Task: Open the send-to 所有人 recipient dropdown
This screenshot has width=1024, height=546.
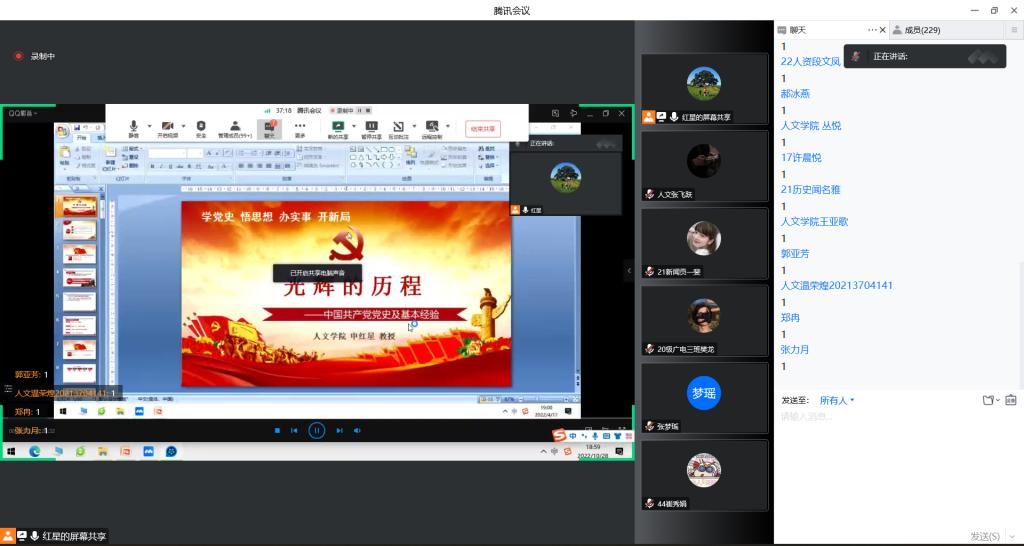Action: tap(836, 401)
